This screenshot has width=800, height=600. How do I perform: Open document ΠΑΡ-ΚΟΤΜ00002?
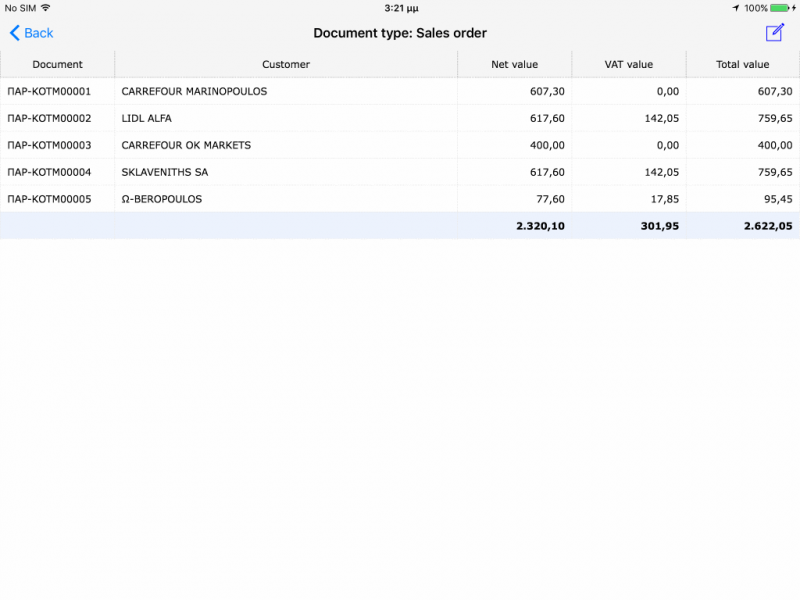tap(49, 118)
